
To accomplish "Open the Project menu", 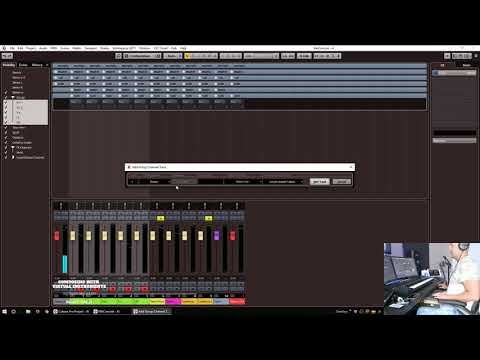I will pyautogui.click(x=31, y=48).
